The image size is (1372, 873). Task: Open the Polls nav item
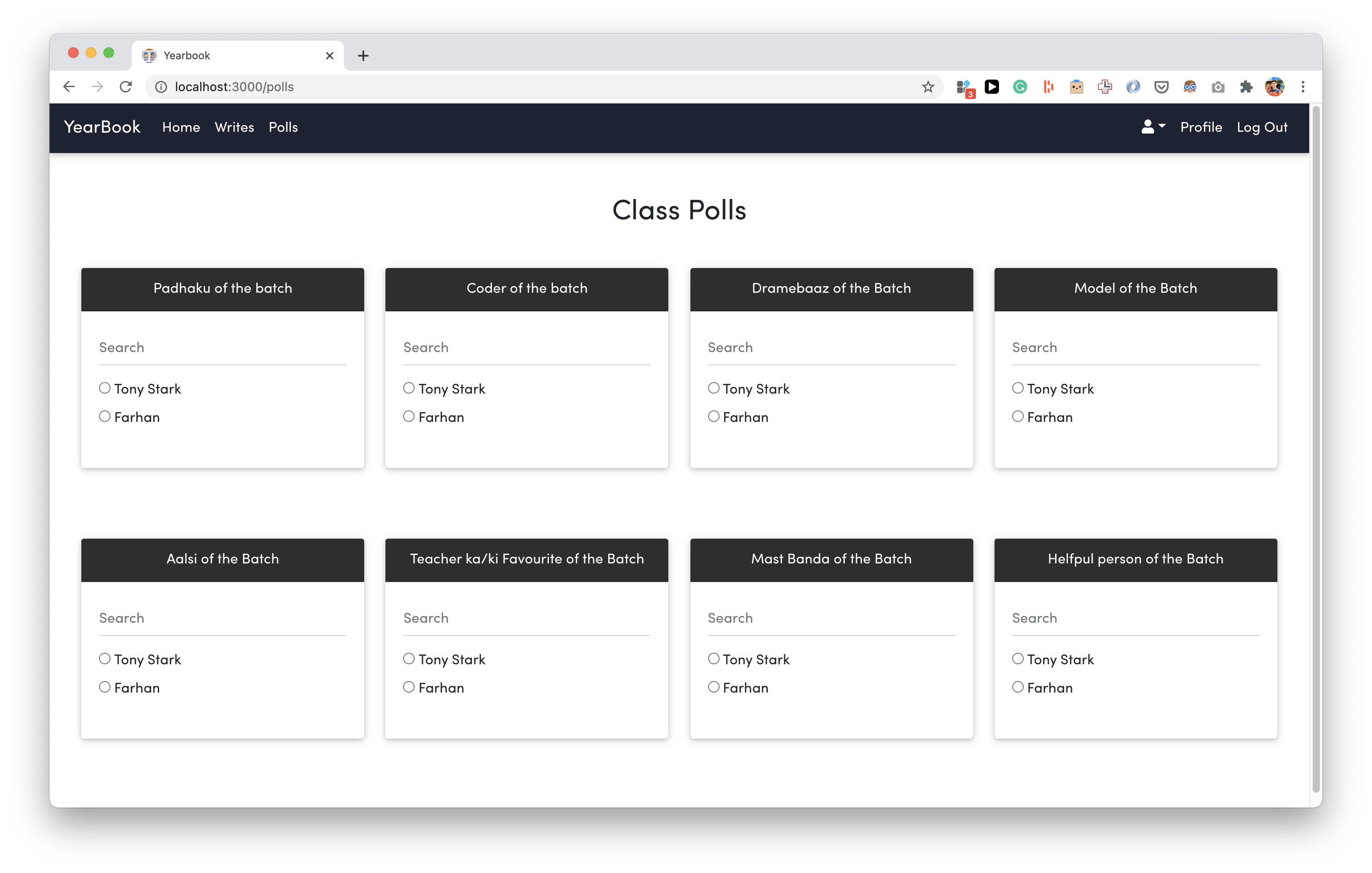[283, 127]
